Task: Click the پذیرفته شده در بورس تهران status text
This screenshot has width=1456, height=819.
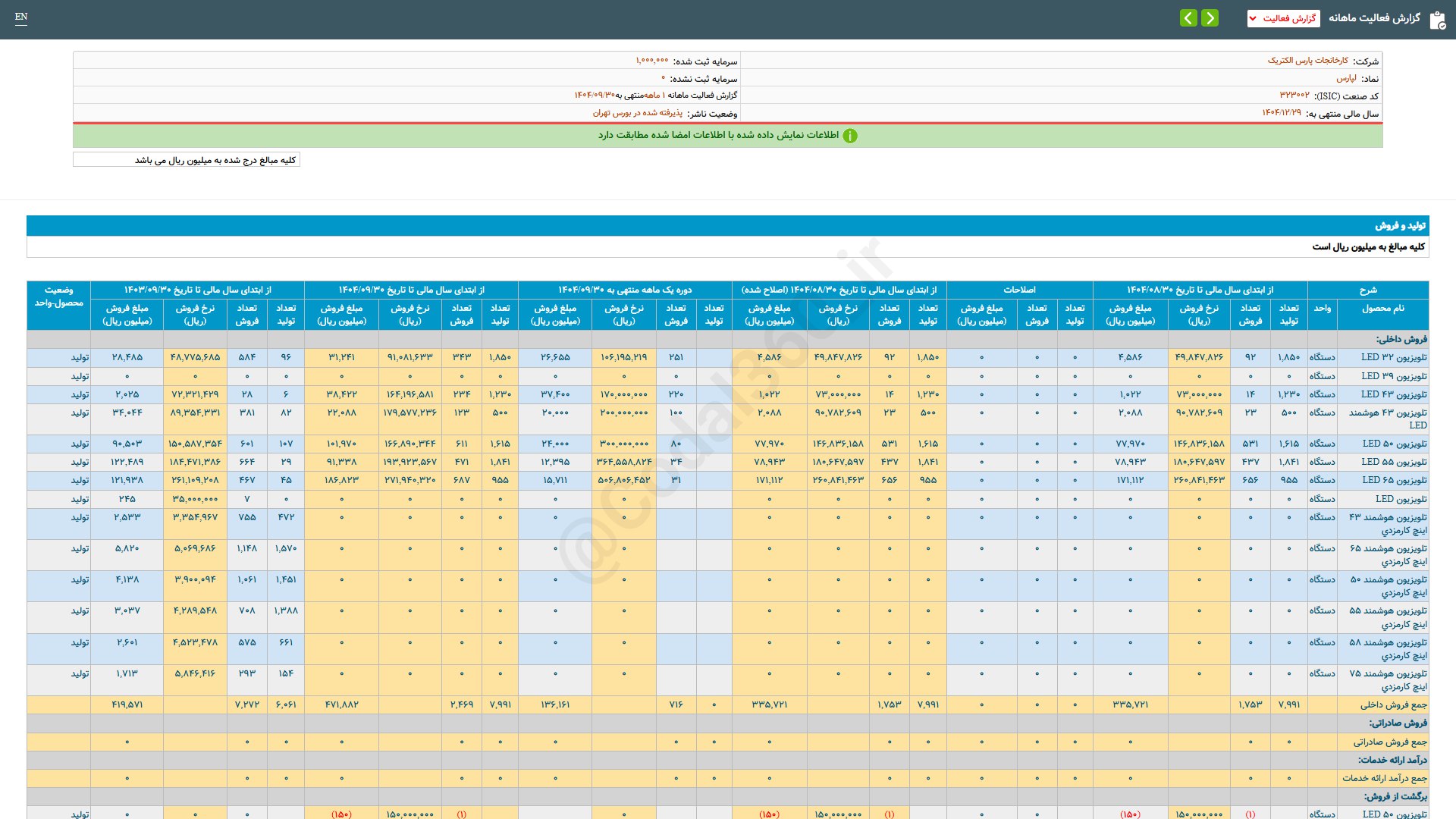Action: [637, 113]
